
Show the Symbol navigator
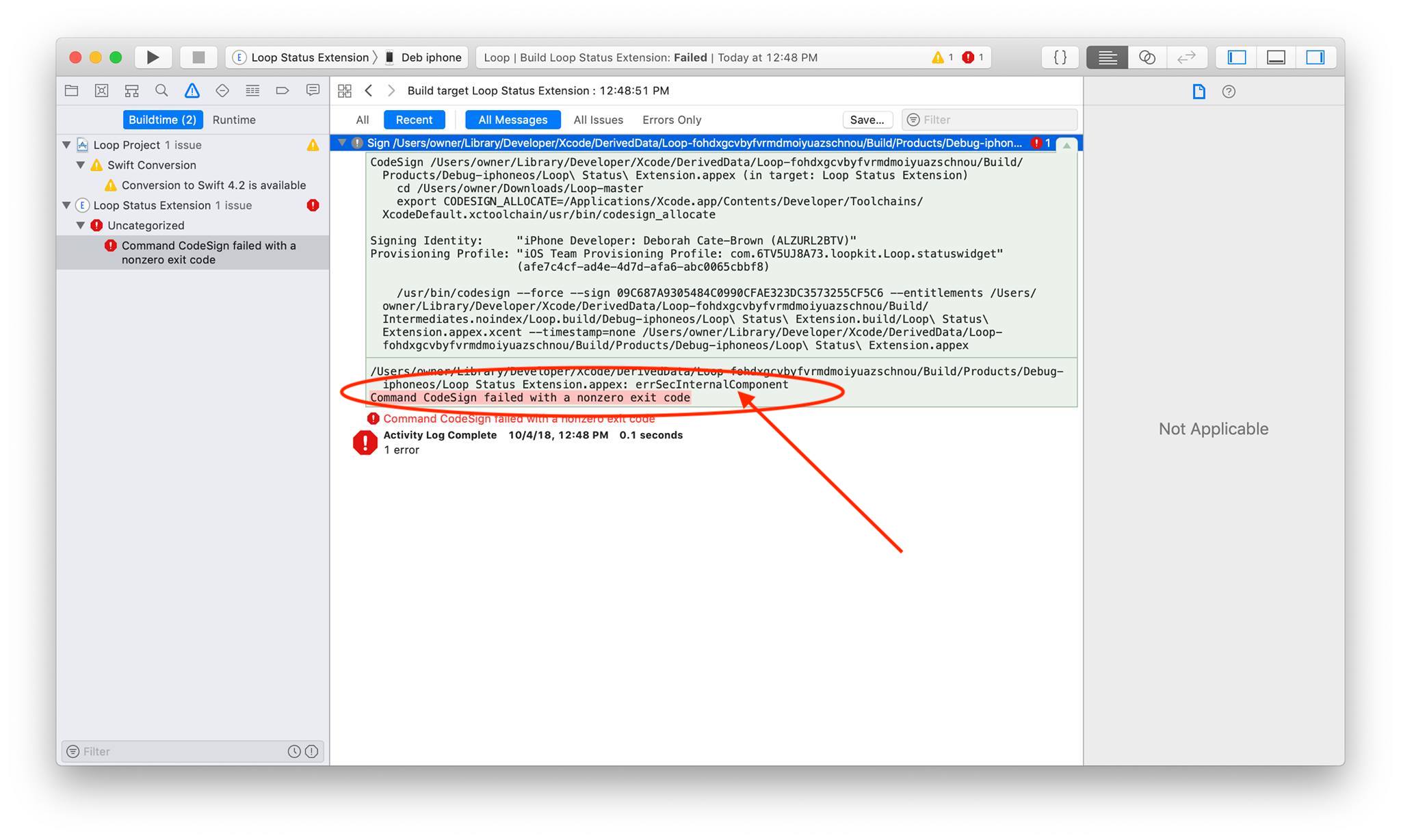[x=131, y=90]
